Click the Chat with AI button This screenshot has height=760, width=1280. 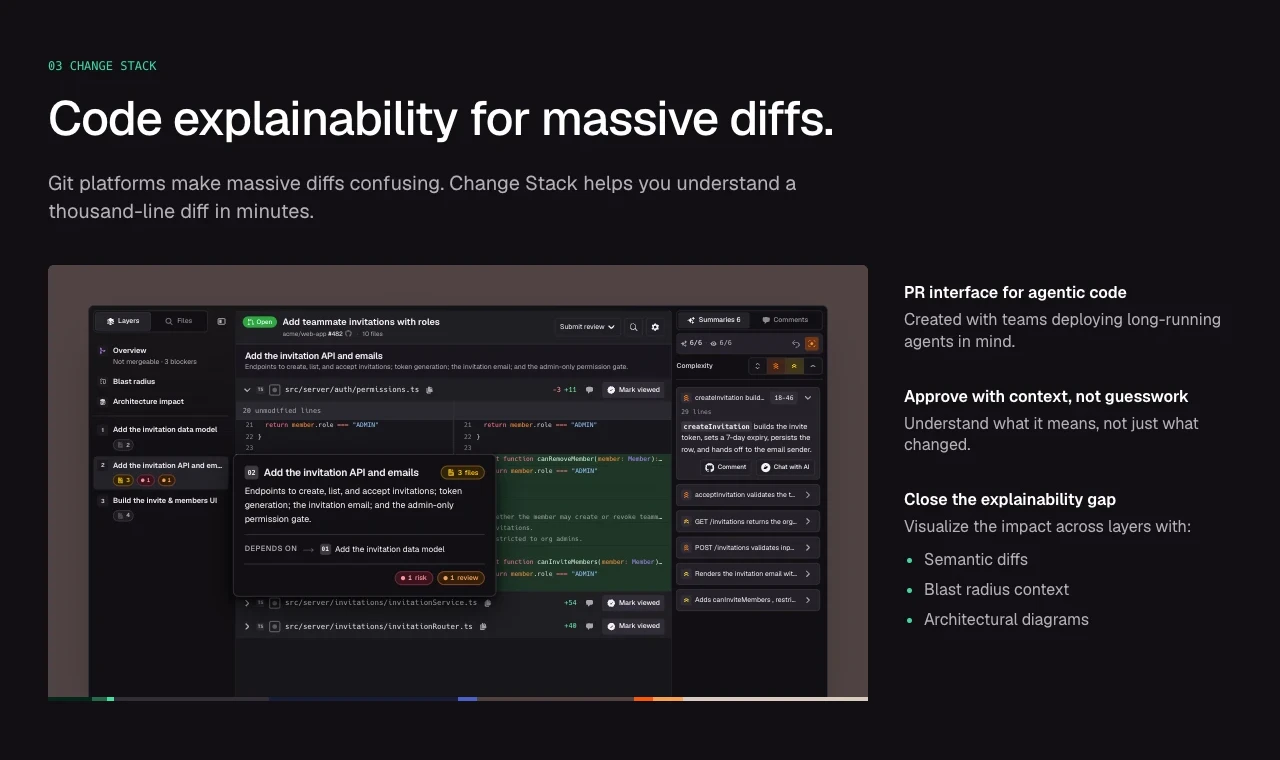785,467
